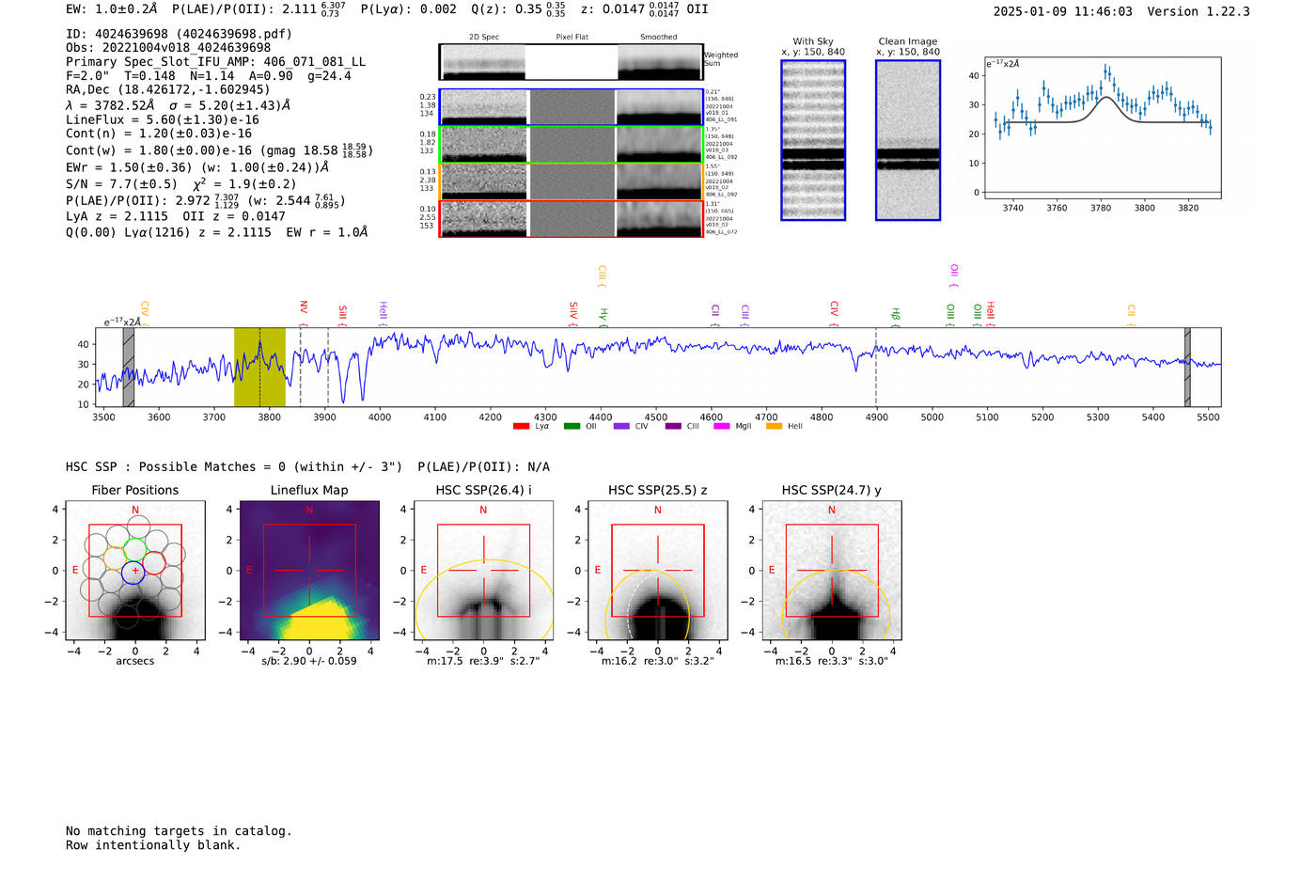Click the emission line Gaussian fit plot
The image size is (1316, 896).
tap(1103, 129)
